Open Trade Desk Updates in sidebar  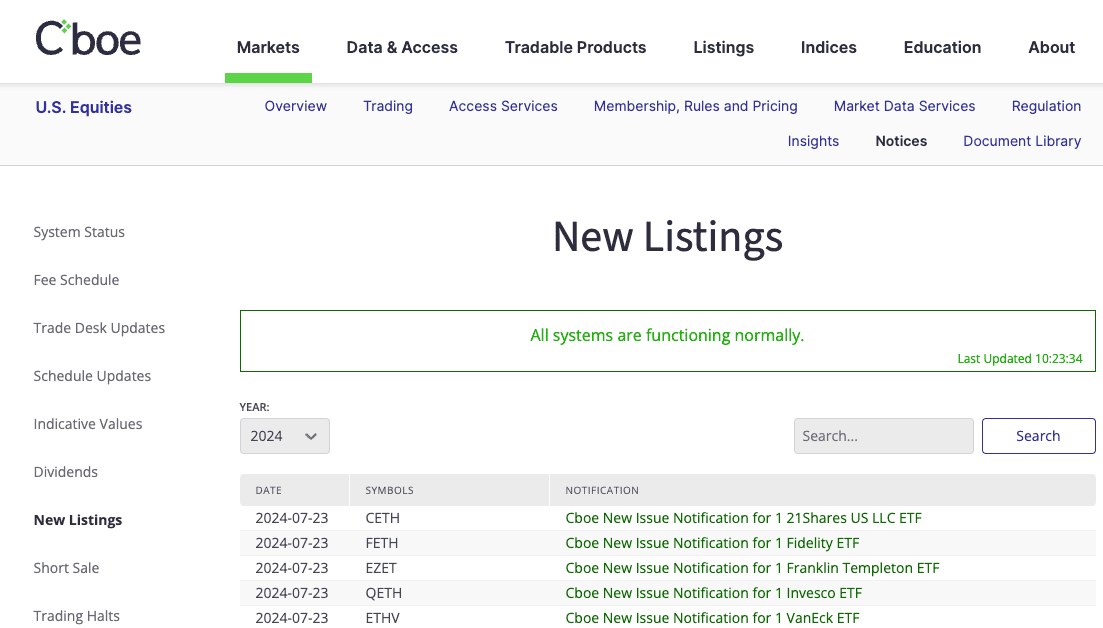point(99,328)
